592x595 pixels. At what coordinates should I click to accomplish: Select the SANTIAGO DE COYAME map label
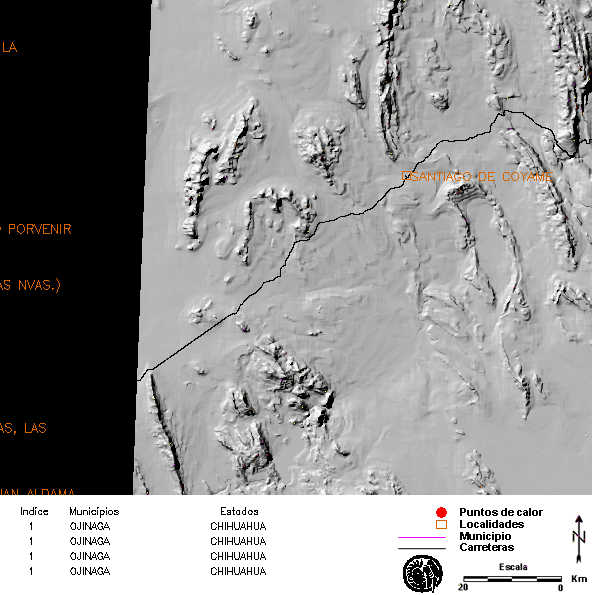(x=477, y=176)
